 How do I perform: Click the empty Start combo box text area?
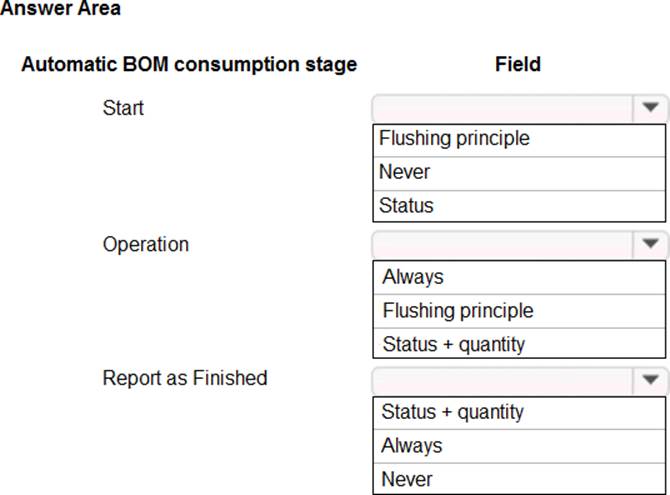[501, 108]
